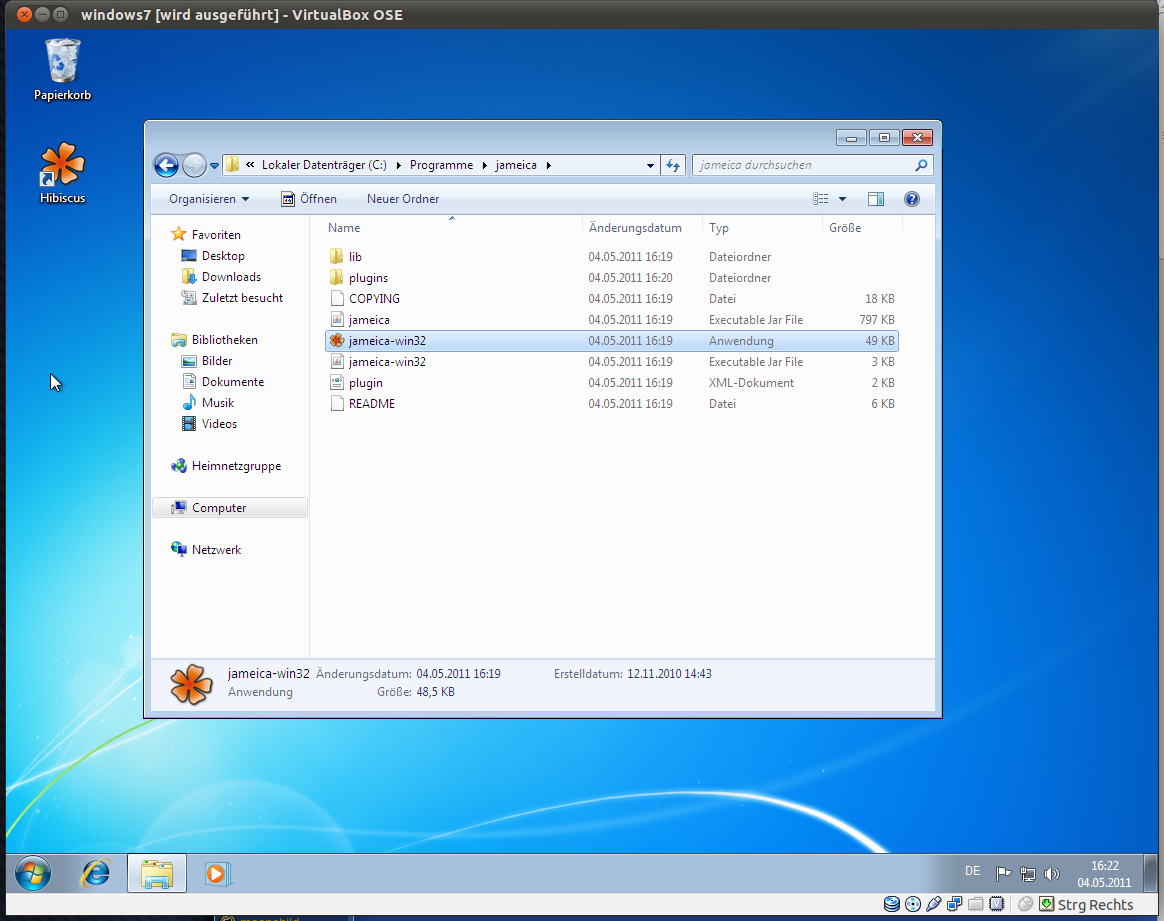Toggle the preview pane button
1164x921 pixels.
[876, 199]
